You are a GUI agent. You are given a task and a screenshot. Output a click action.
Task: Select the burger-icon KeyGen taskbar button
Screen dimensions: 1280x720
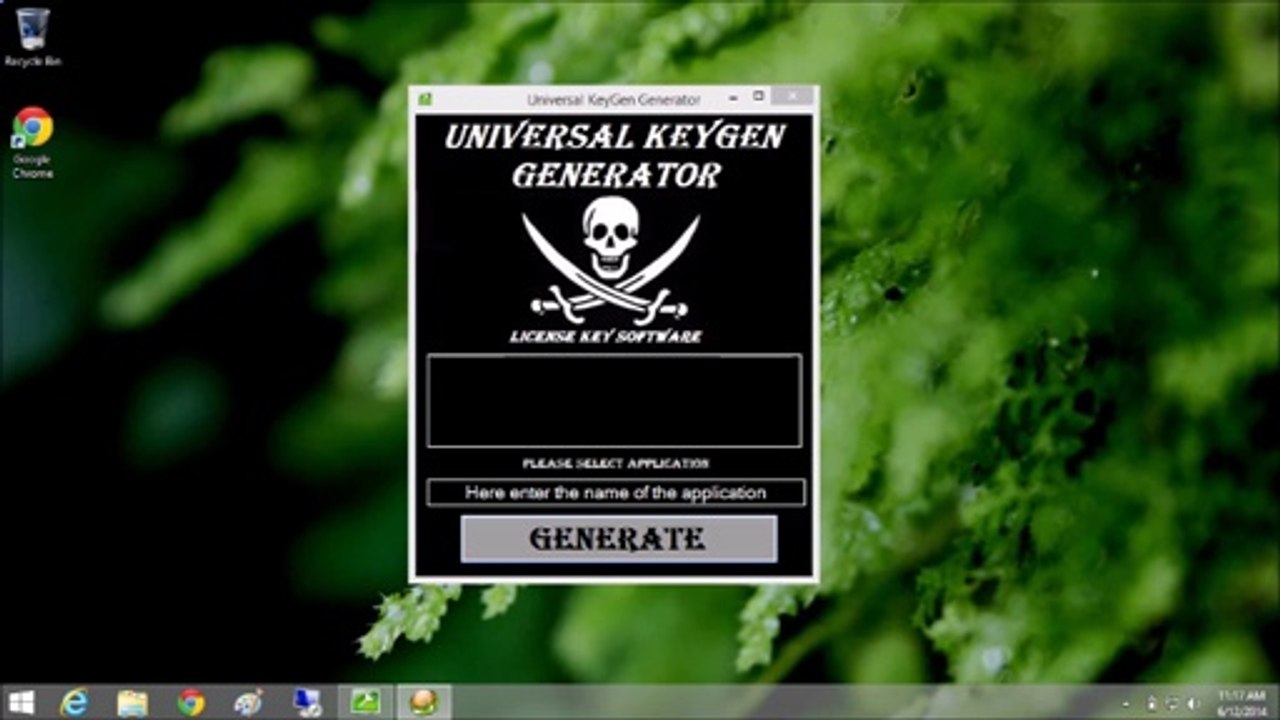(x=424, y=702)
